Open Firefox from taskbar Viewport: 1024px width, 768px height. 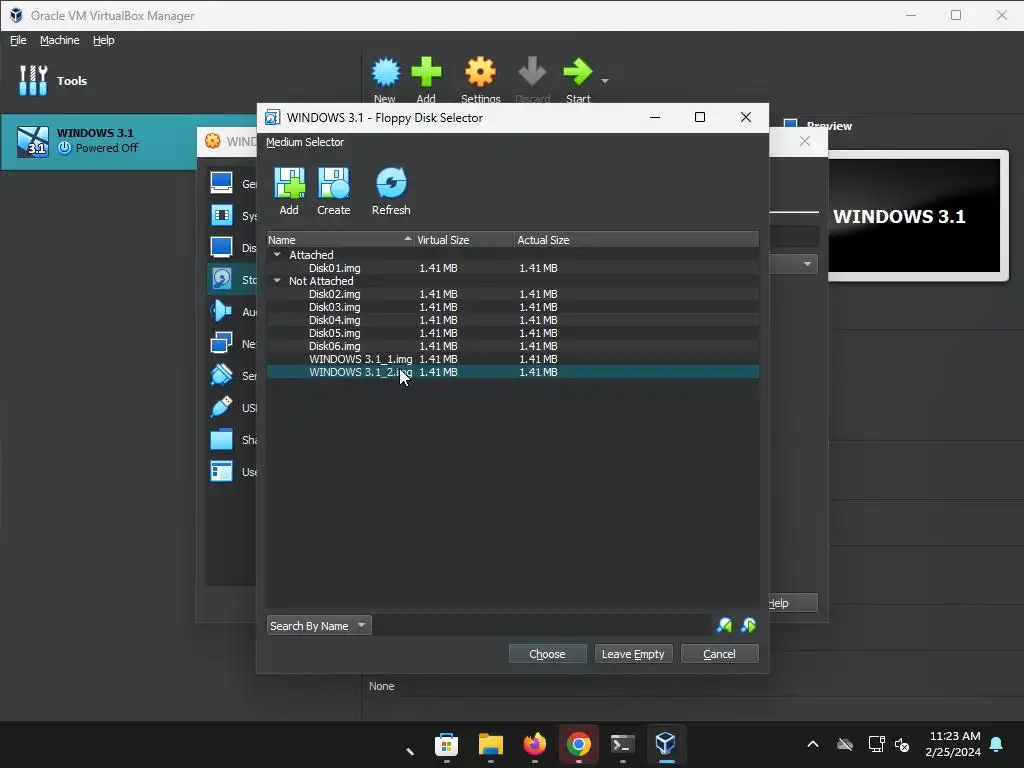535,744
